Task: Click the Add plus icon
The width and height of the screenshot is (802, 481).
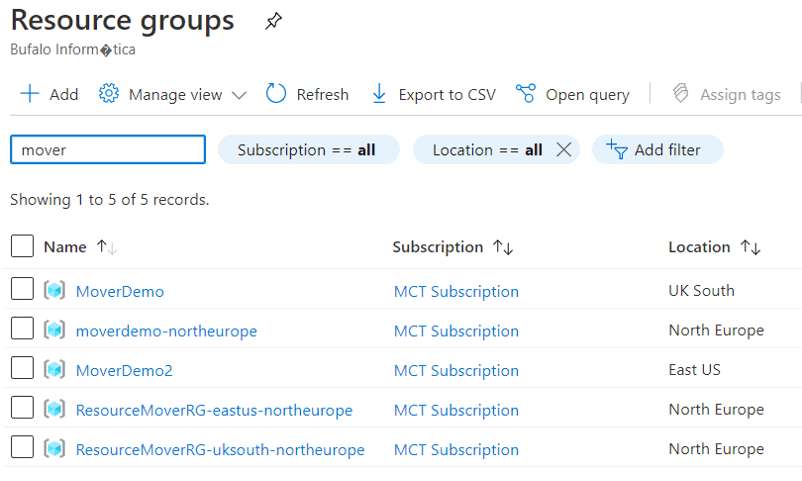Action: click(x=30, y=94)
